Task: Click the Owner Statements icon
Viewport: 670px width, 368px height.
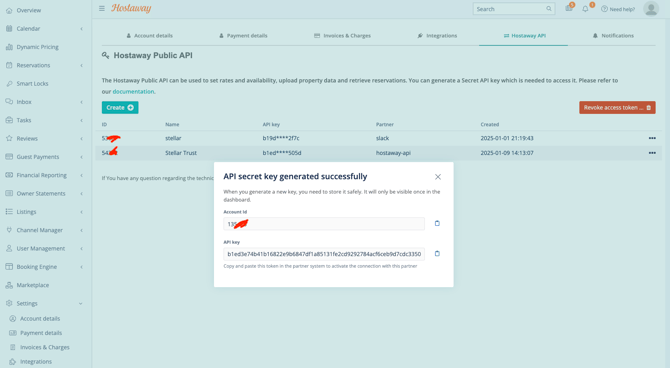Action: (9, 194)
